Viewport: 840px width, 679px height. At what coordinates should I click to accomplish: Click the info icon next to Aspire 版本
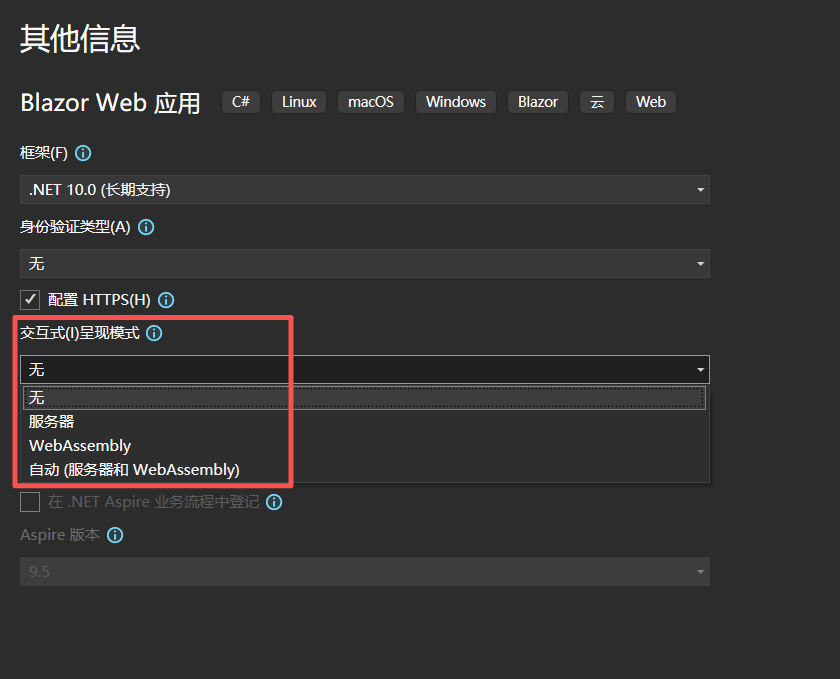tap(115, 535)
